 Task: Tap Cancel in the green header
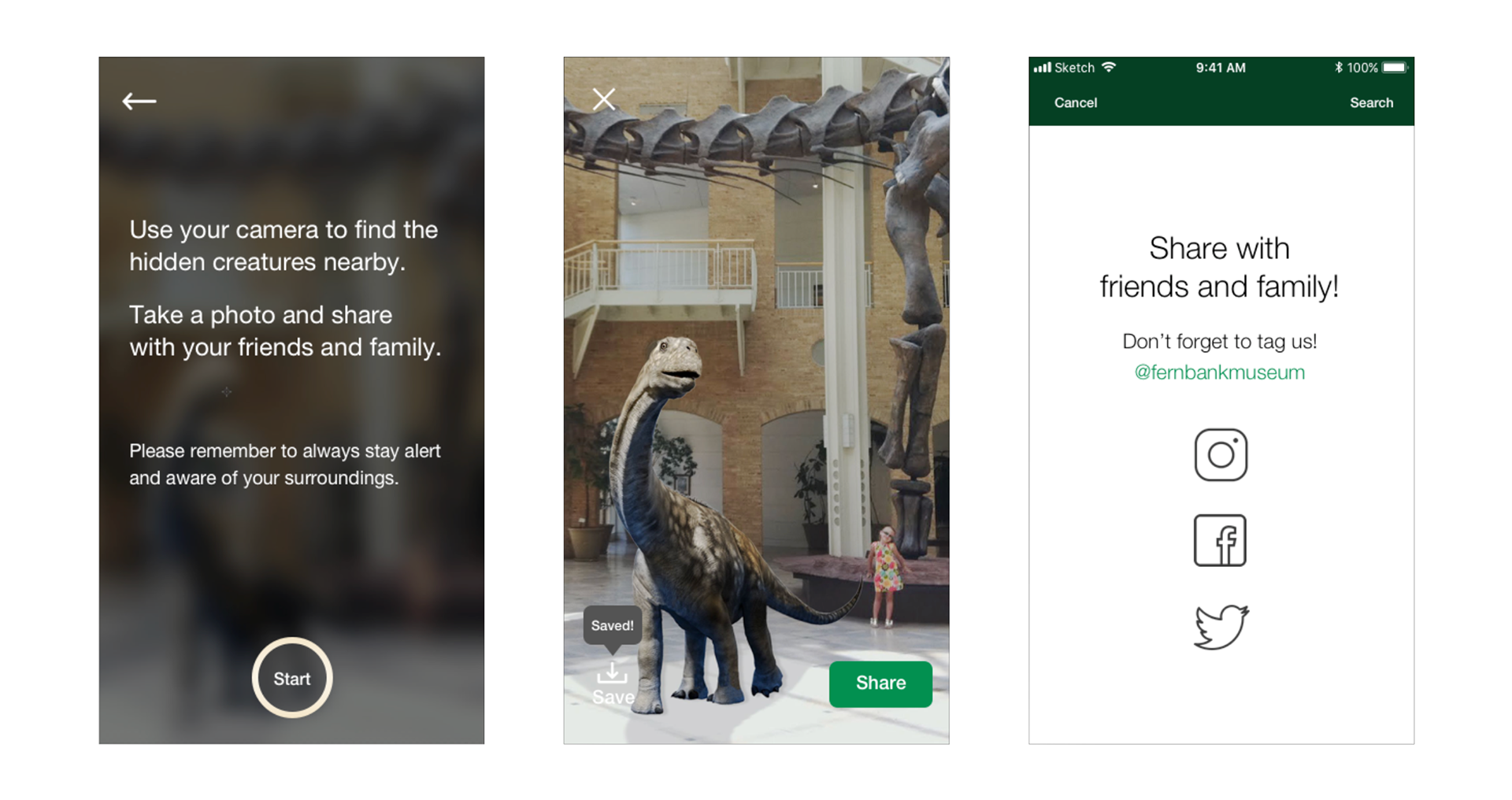click(x=1076, y=102)
